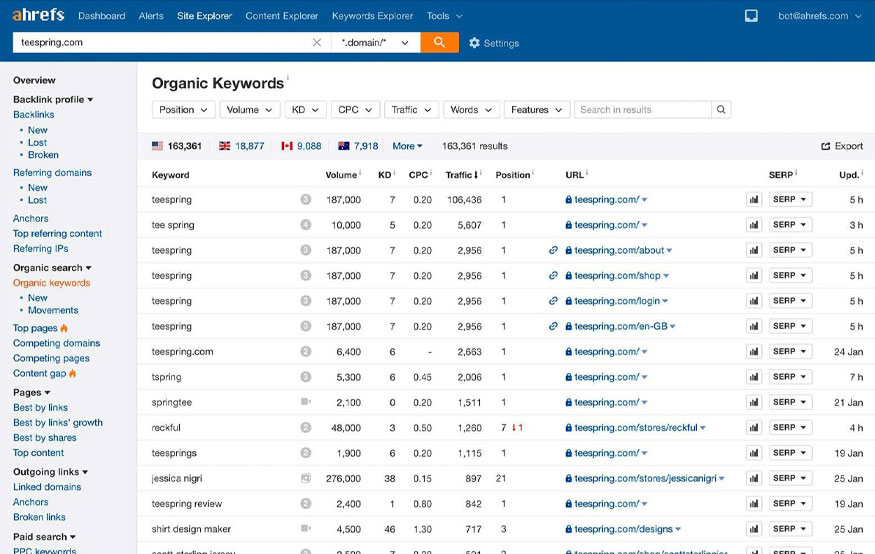Click the magnifier in Search in results
The height and width of the screenshot is (554, 875).
tap(721, 109)
